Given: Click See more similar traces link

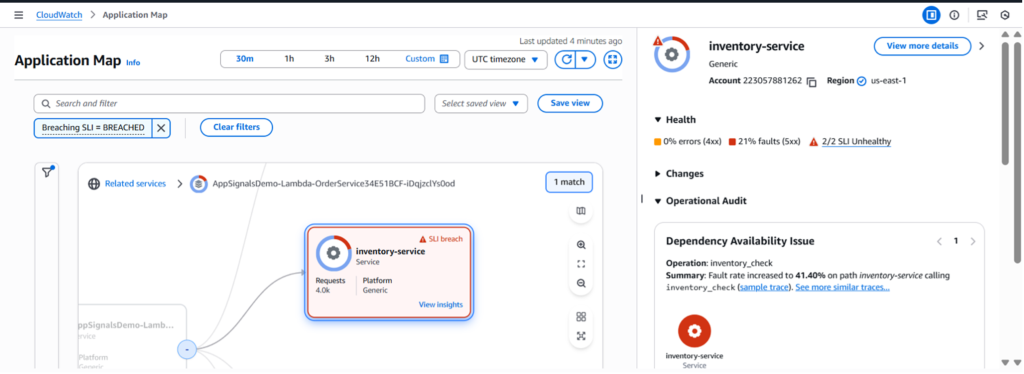Looking at the screenshot, I should (x=842, y=287).
